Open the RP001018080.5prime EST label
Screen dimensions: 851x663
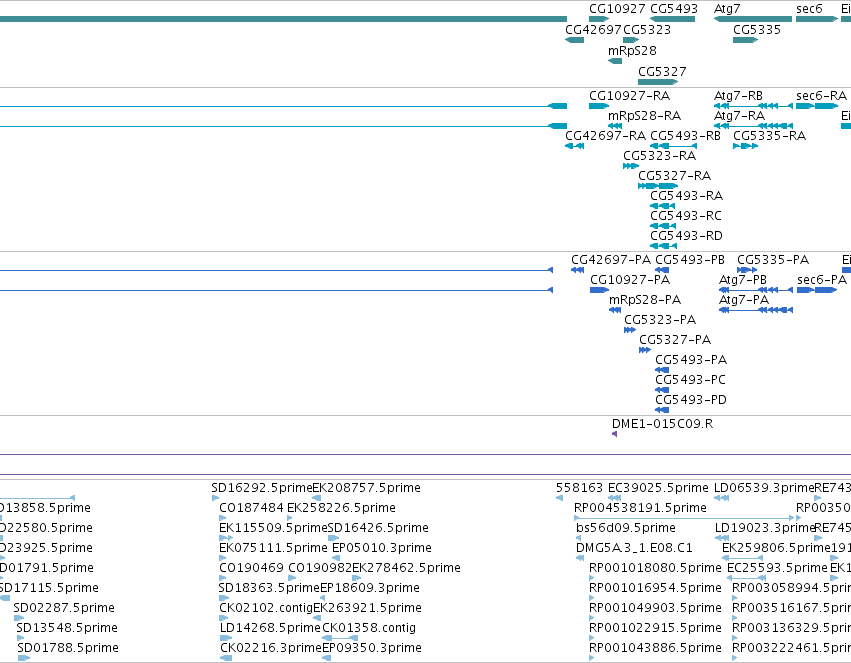655,569
